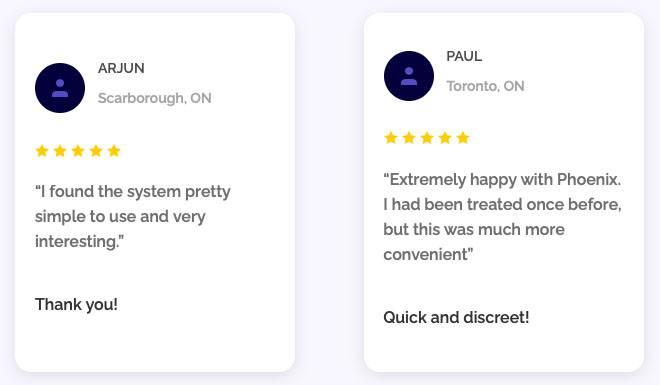Select the PAUL reviewer name
Screen dimensions: 660x385
point(464,56)
